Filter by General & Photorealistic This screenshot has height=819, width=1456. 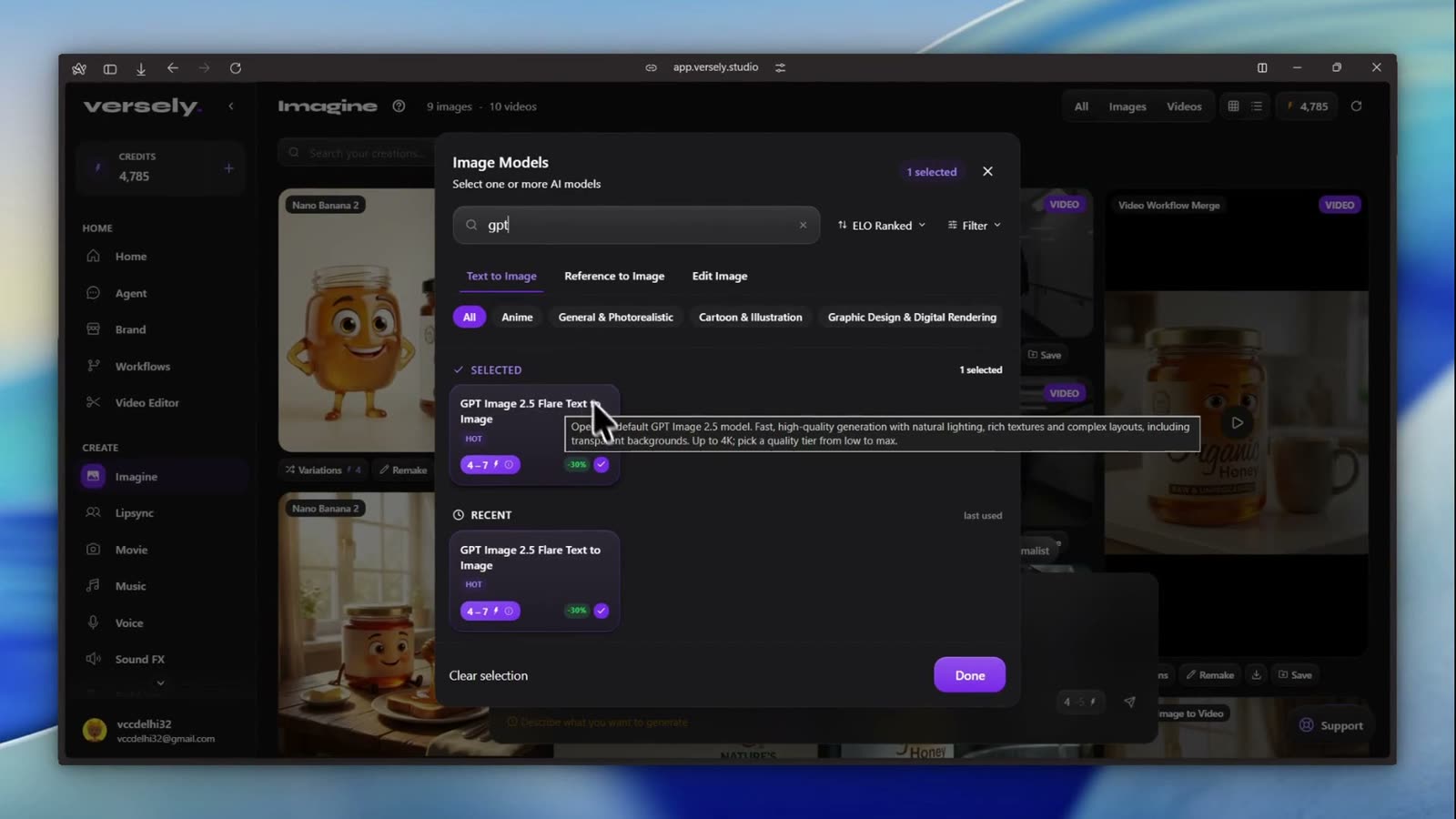616,317
